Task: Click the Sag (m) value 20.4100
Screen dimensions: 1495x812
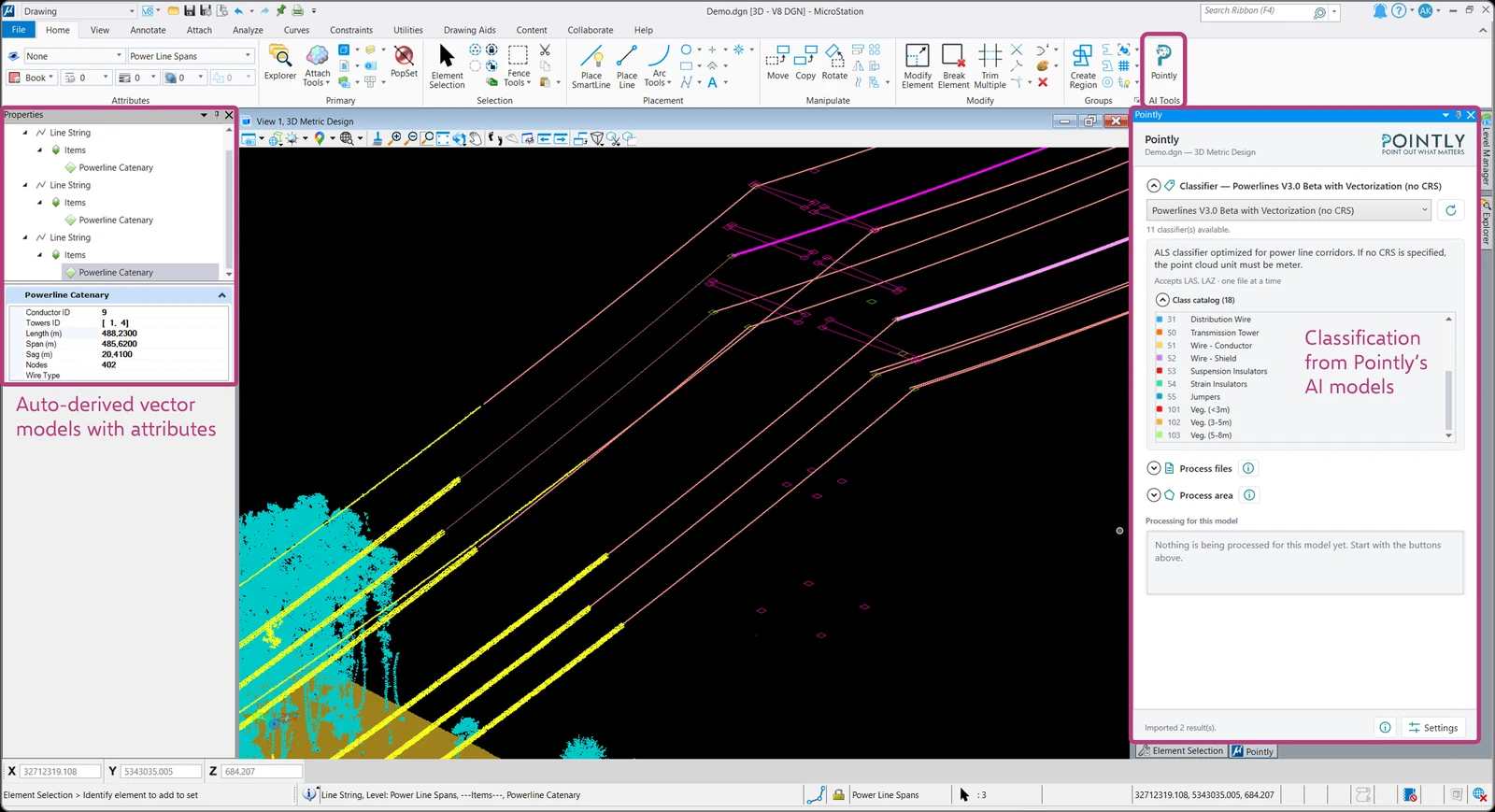Action: pos(117,354)
